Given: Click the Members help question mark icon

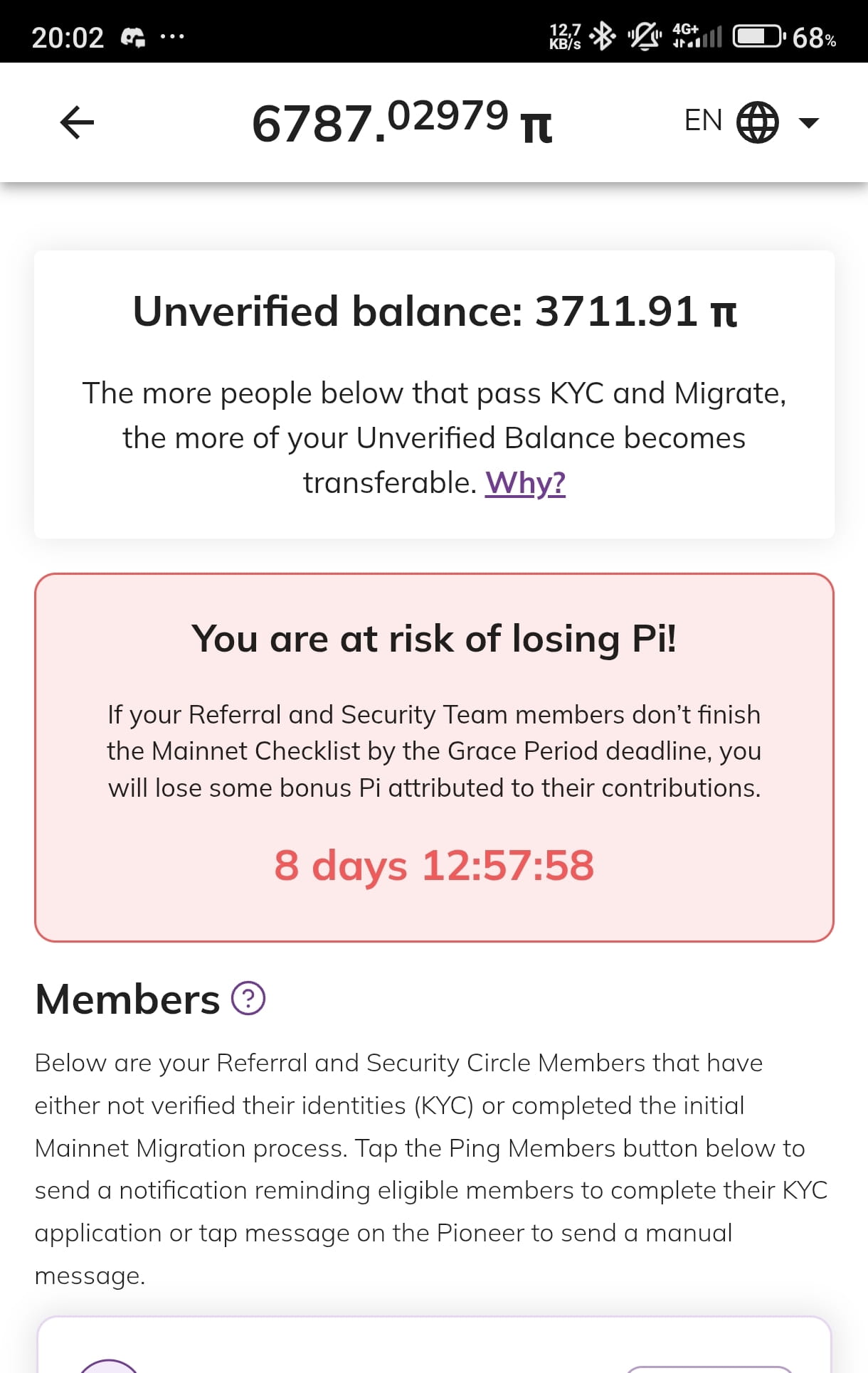Looking at the screenshot, I should coord(248,999).
